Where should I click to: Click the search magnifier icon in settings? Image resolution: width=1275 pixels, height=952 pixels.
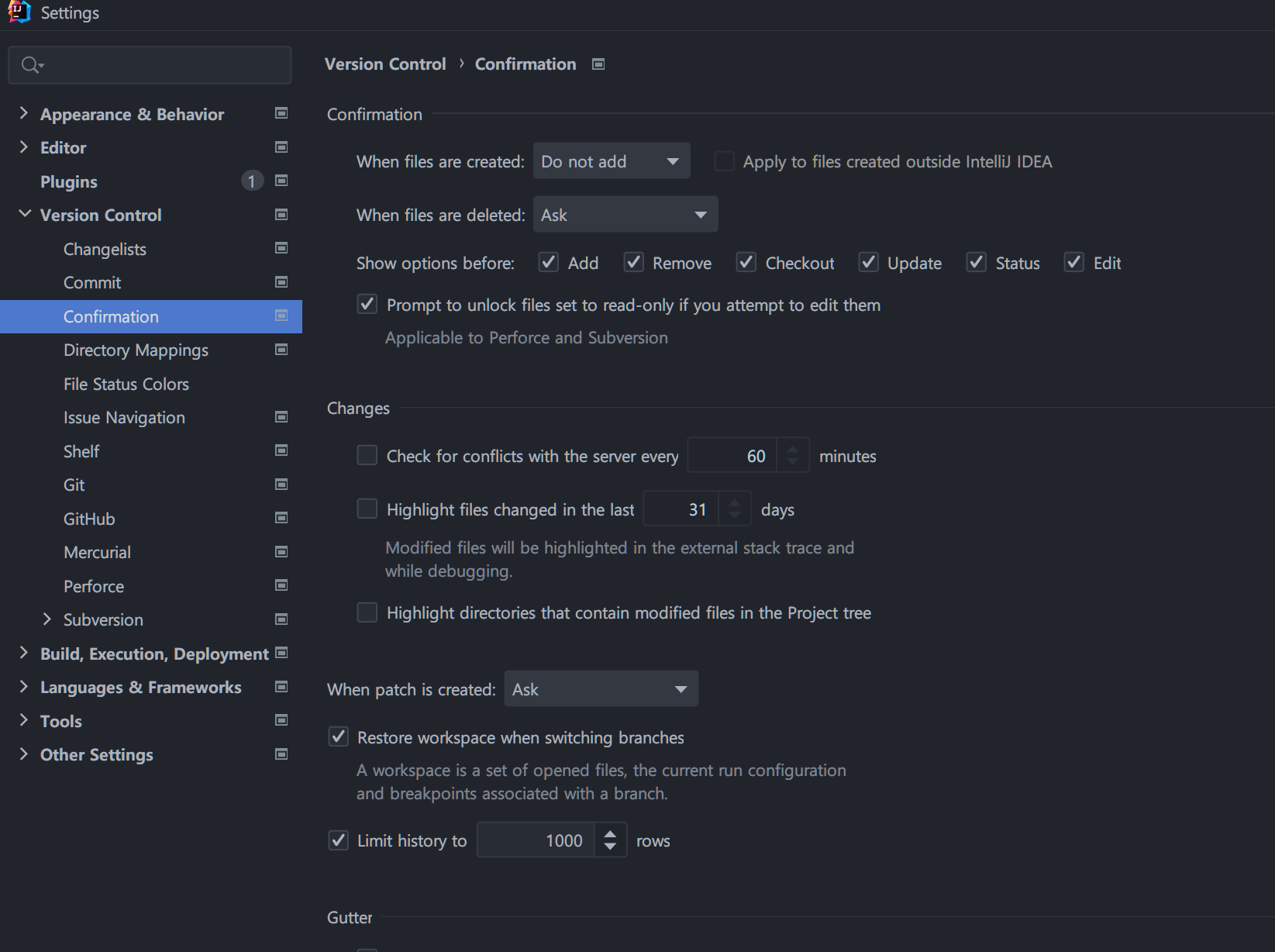tap(32, 65)
